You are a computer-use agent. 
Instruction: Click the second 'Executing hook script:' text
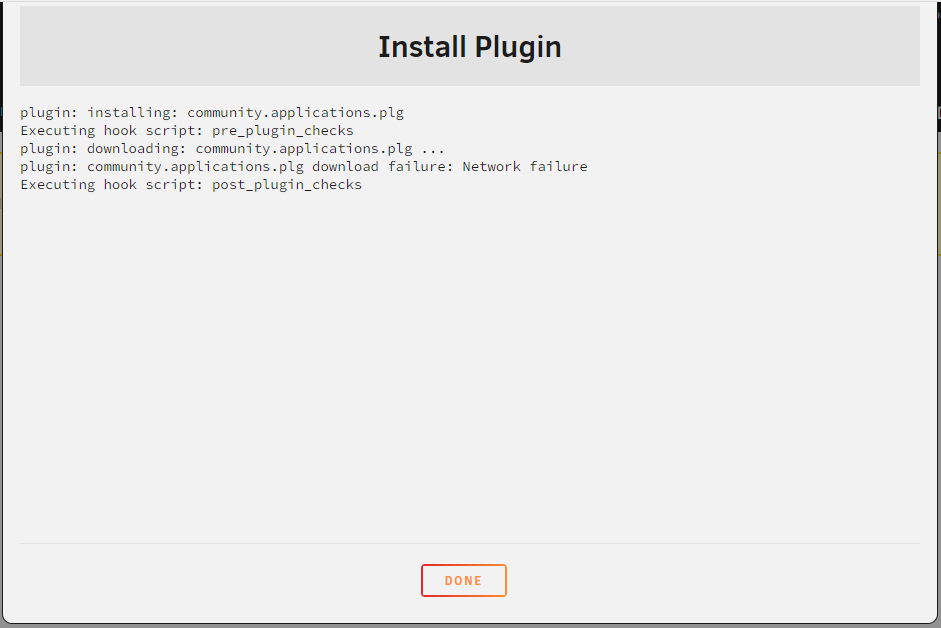point(112,184)
